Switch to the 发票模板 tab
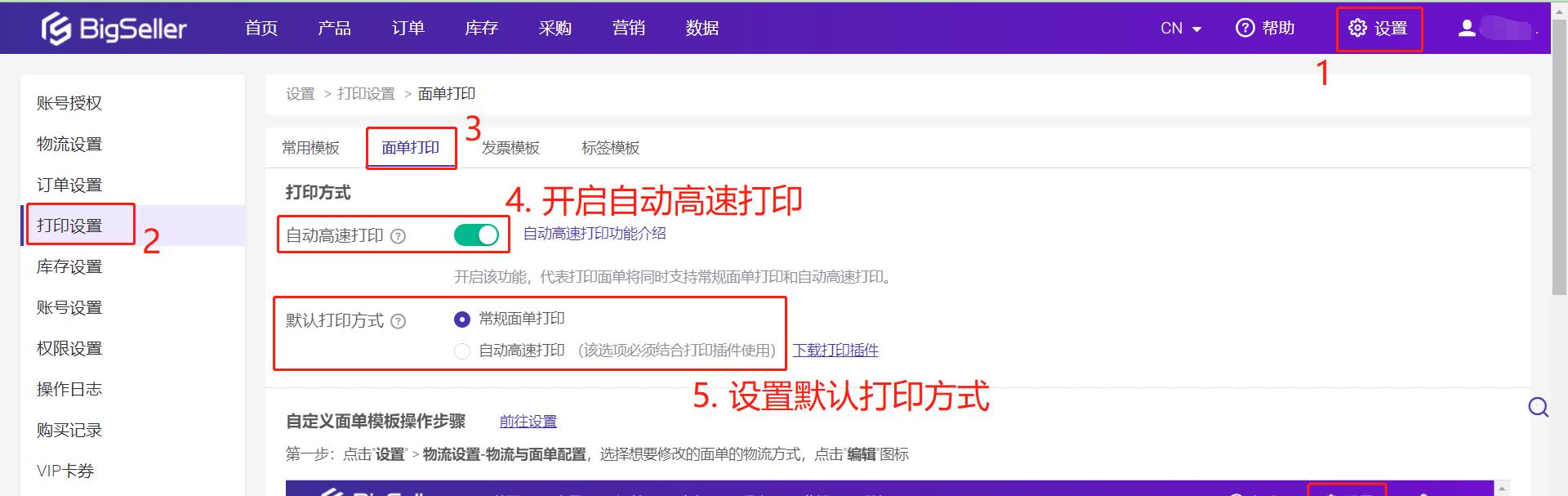 [x=510, y=148]
